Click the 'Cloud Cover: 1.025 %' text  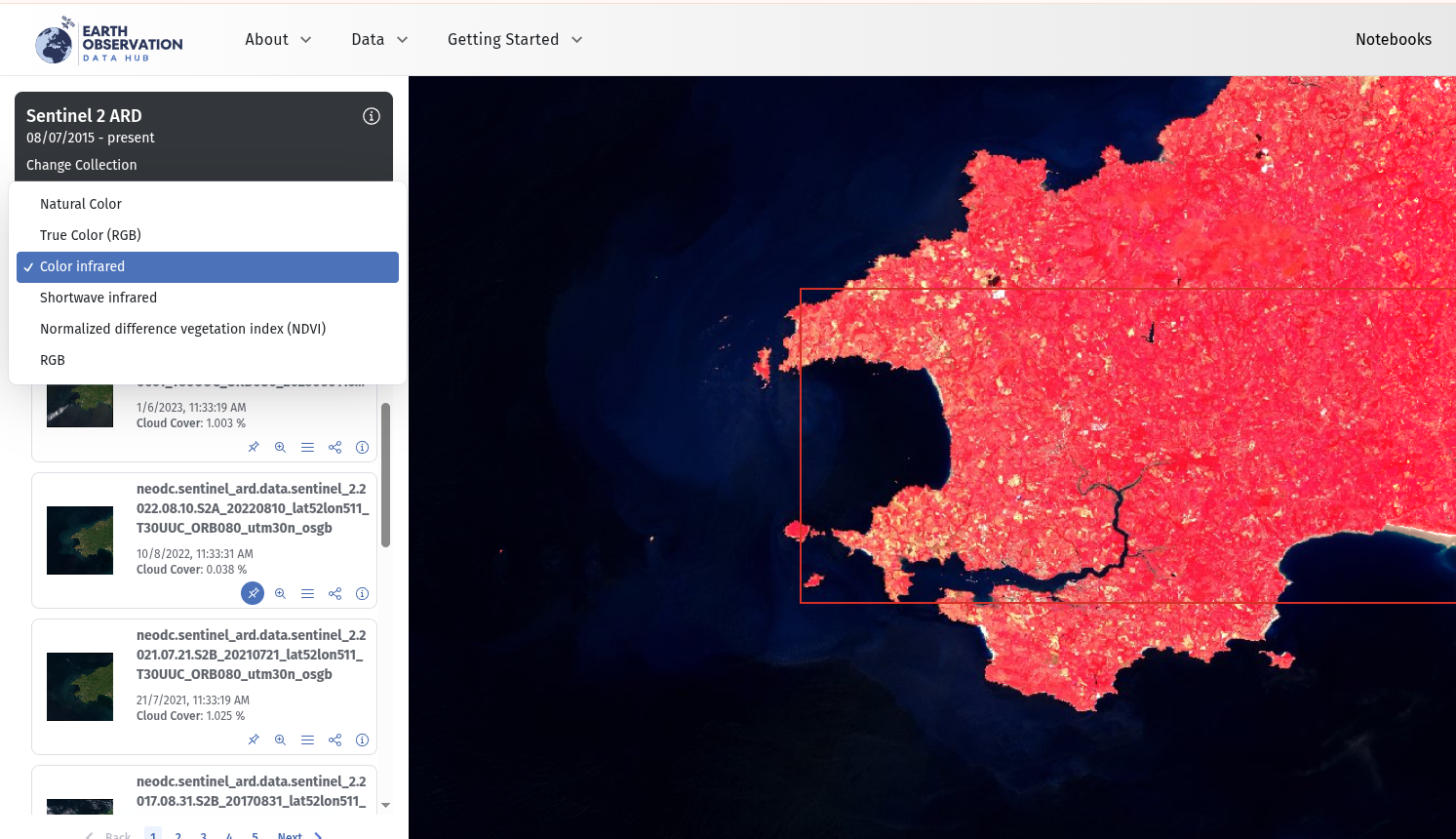[190, 716]
